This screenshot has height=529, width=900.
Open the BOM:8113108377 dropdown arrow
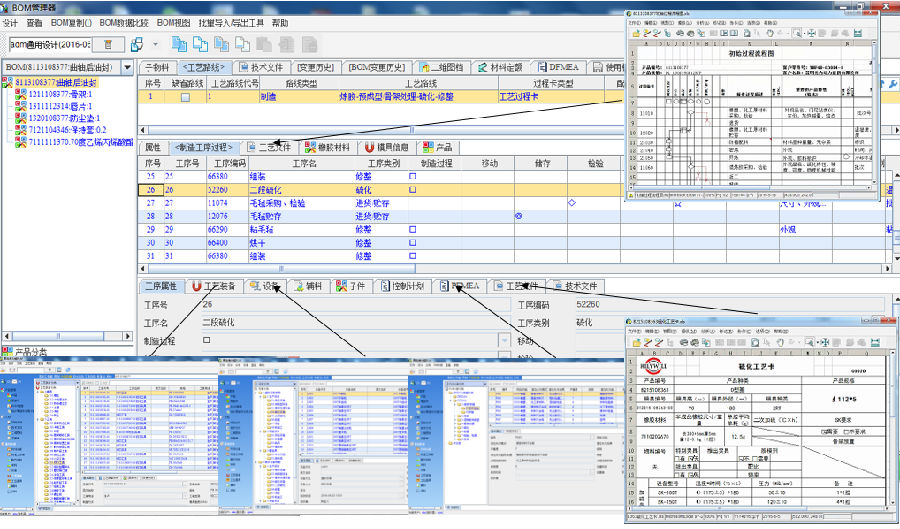(x=127, y=67)
